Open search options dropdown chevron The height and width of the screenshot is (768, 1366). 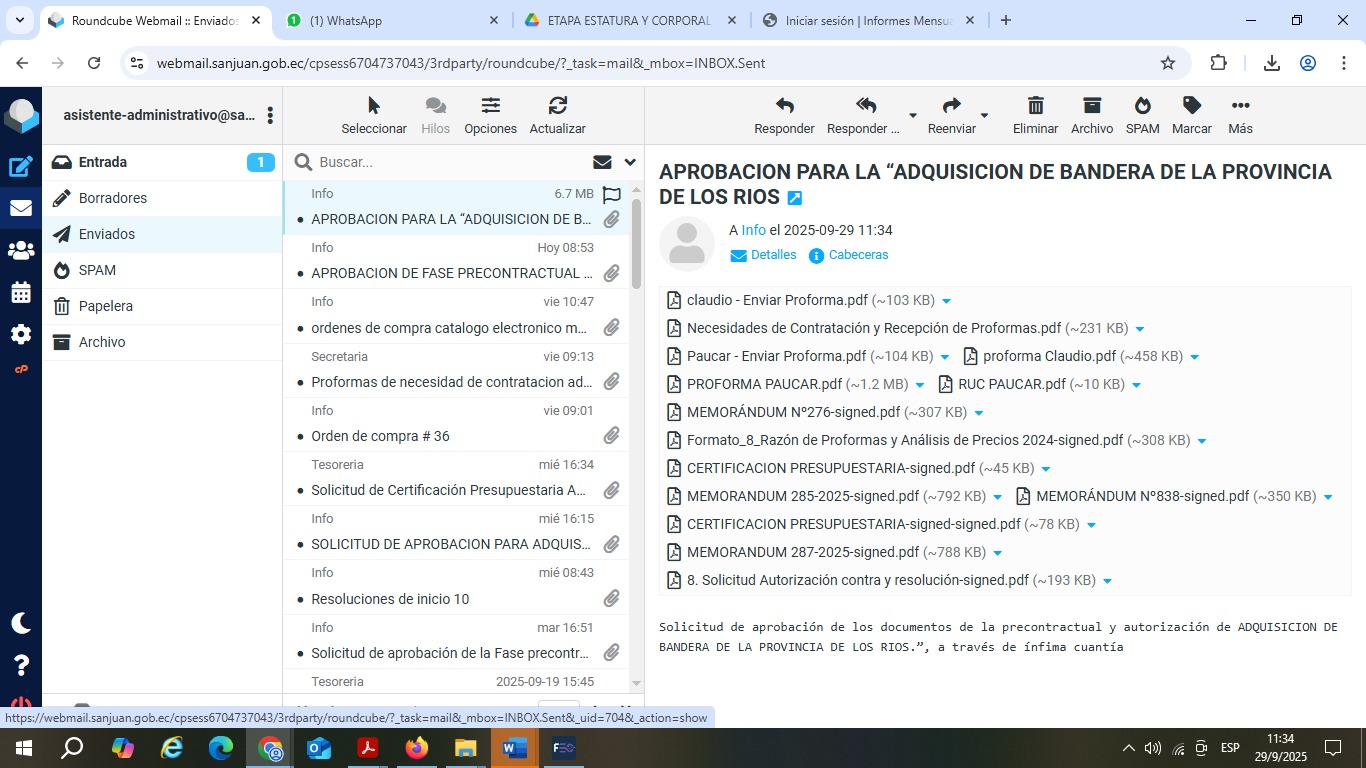click(630, 162)
